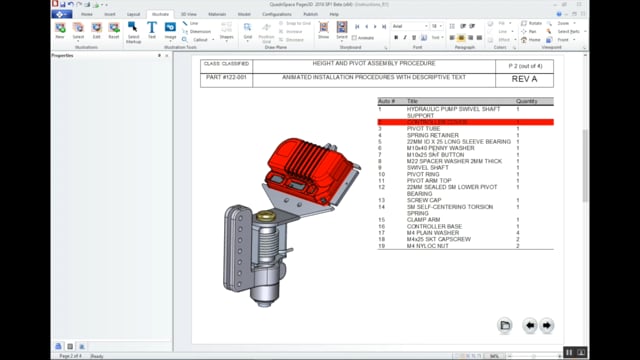
Task: Go to previous storyboard step
Action: (x=367, y=27)
